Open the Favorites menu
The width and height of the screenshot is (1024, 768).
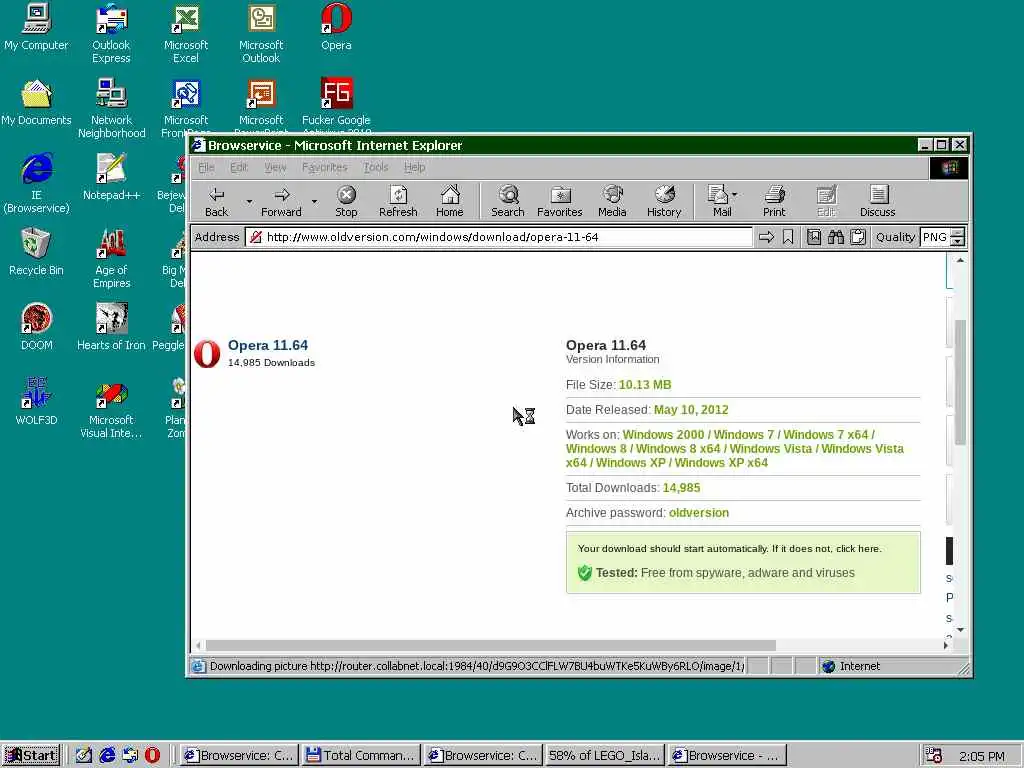click(325, 167)
